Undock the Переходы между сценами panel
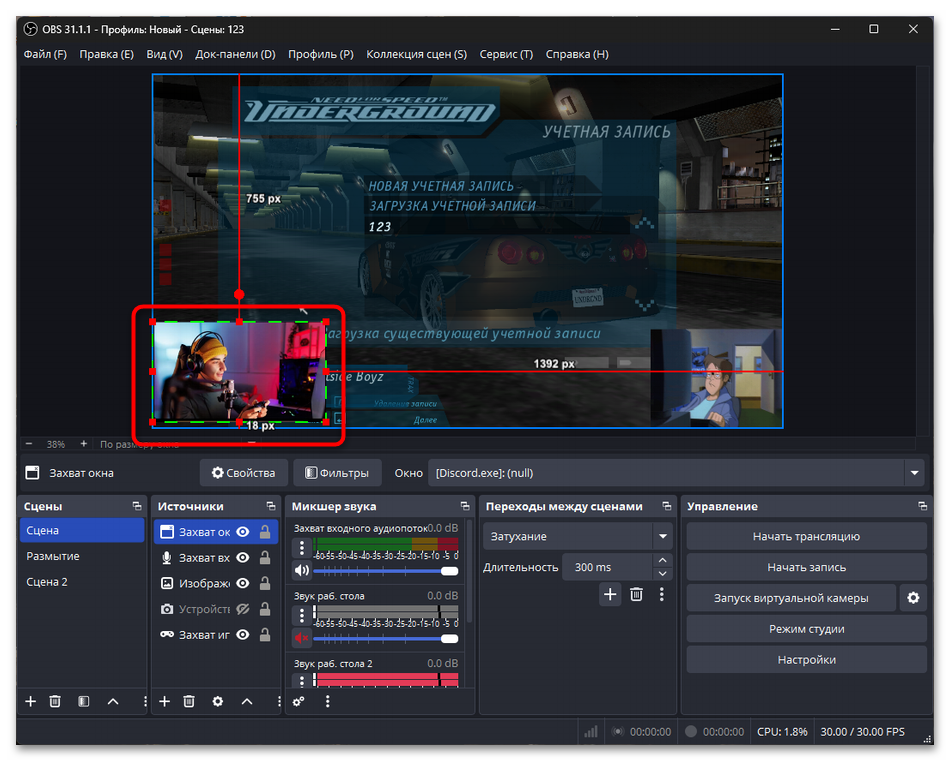This screenshot has width=950, height=761. pos(666,506)
